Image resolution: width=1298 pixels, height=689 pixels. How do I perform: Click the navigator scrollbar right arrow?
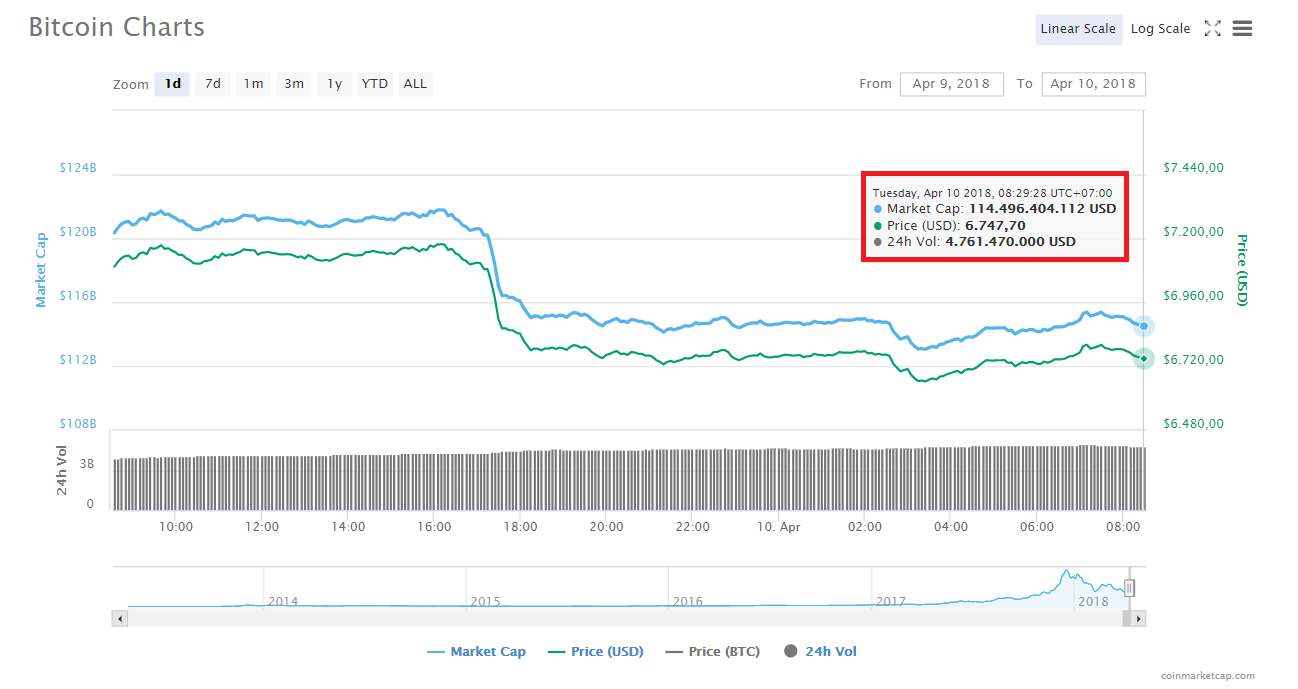tap(1138, 619)
